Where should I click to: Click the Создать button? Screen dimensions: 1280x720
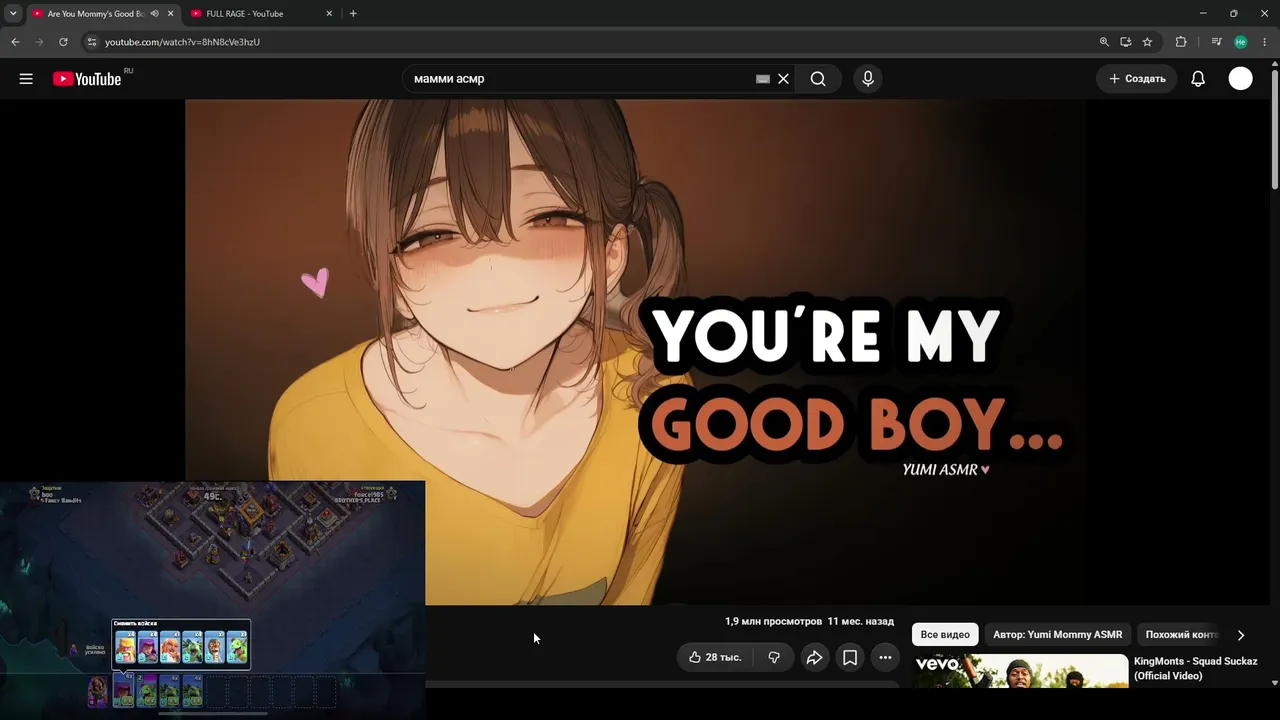click(1137, 79)
